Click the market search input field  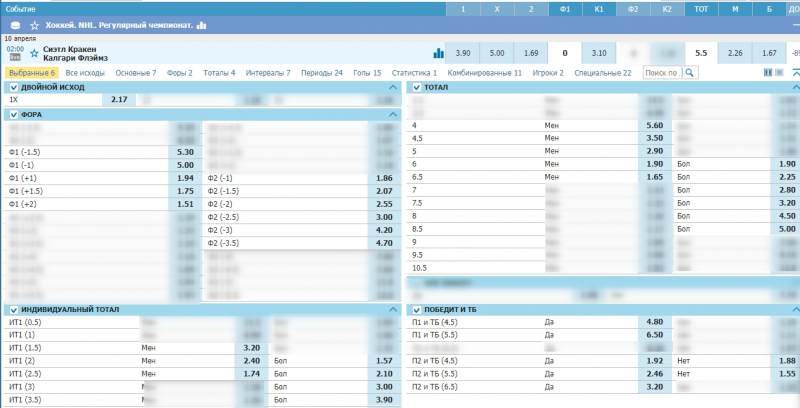661,73
